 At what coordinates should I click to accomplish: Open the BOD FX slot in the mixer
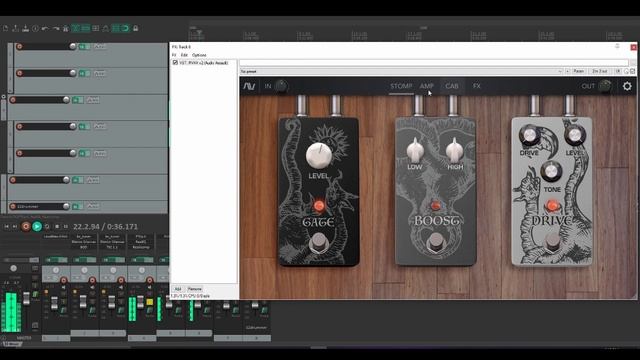tap(84, 247)
